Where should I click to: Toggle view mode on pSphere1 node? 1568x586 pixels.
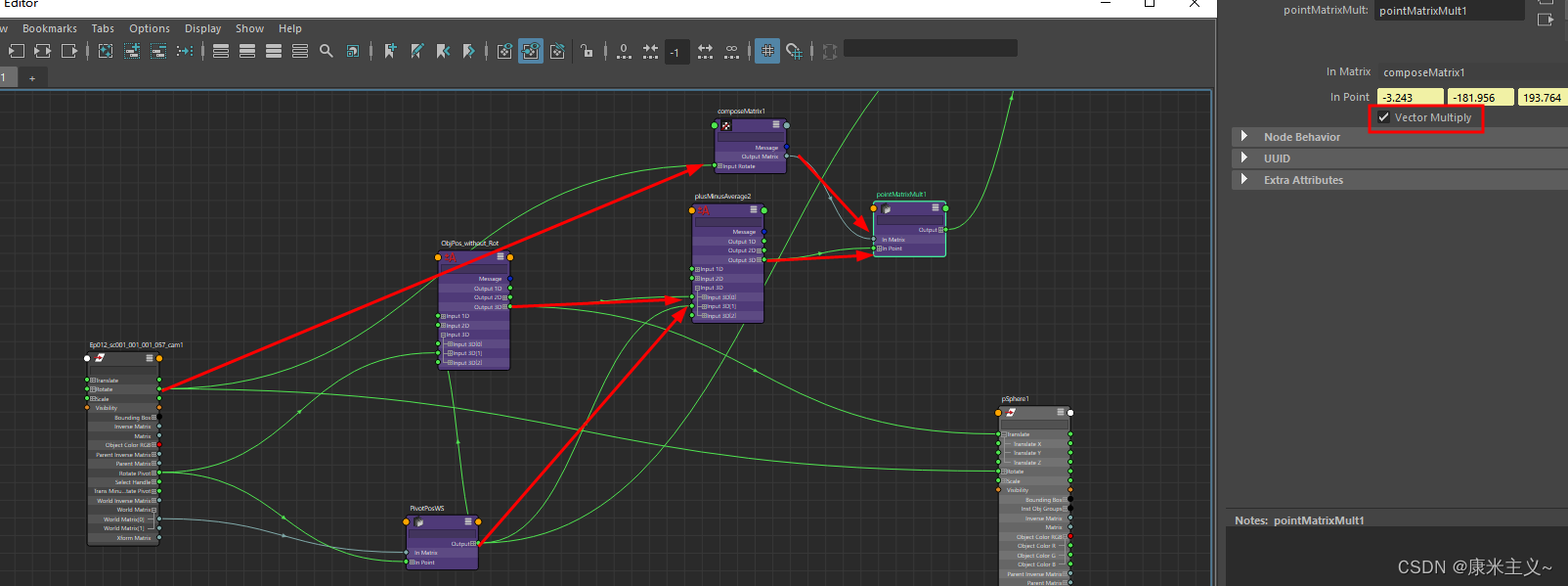pyautogui.click(x=1060, y=412)
